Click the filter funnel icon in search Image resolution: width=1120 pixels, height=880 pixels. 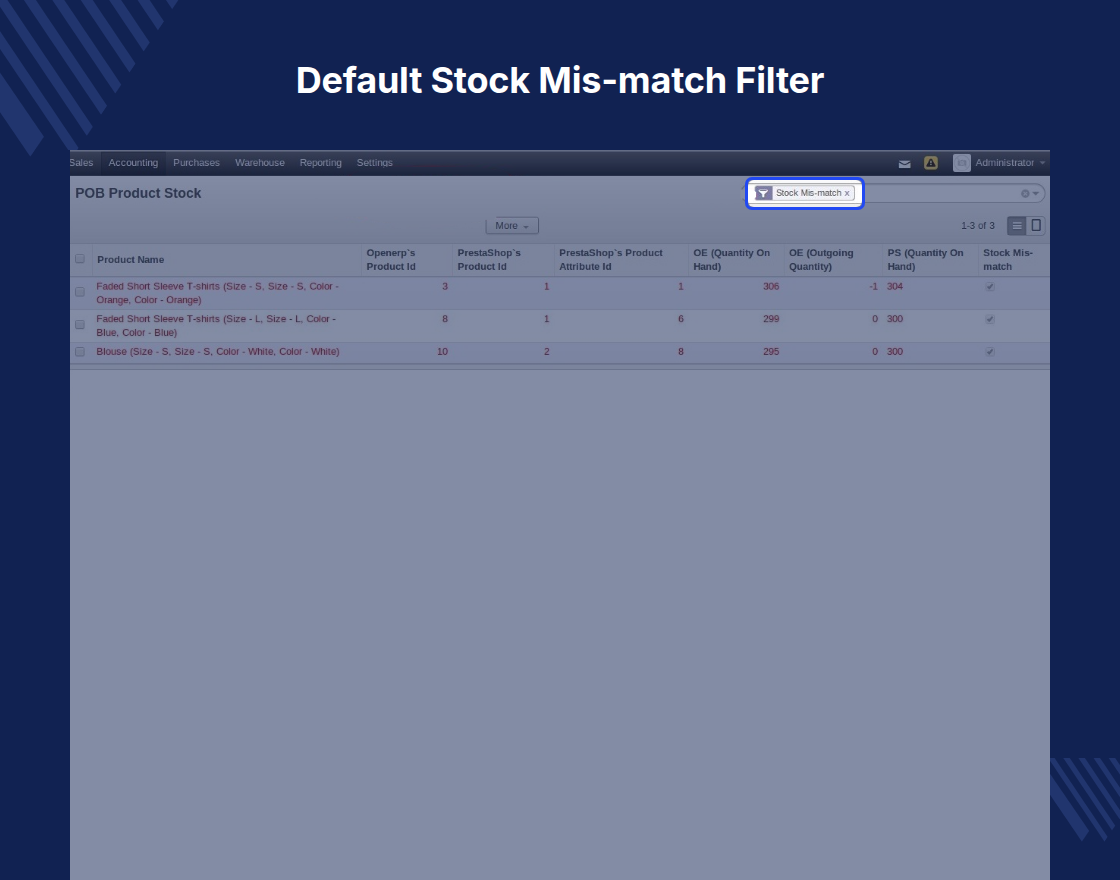(x=763, y=193)
